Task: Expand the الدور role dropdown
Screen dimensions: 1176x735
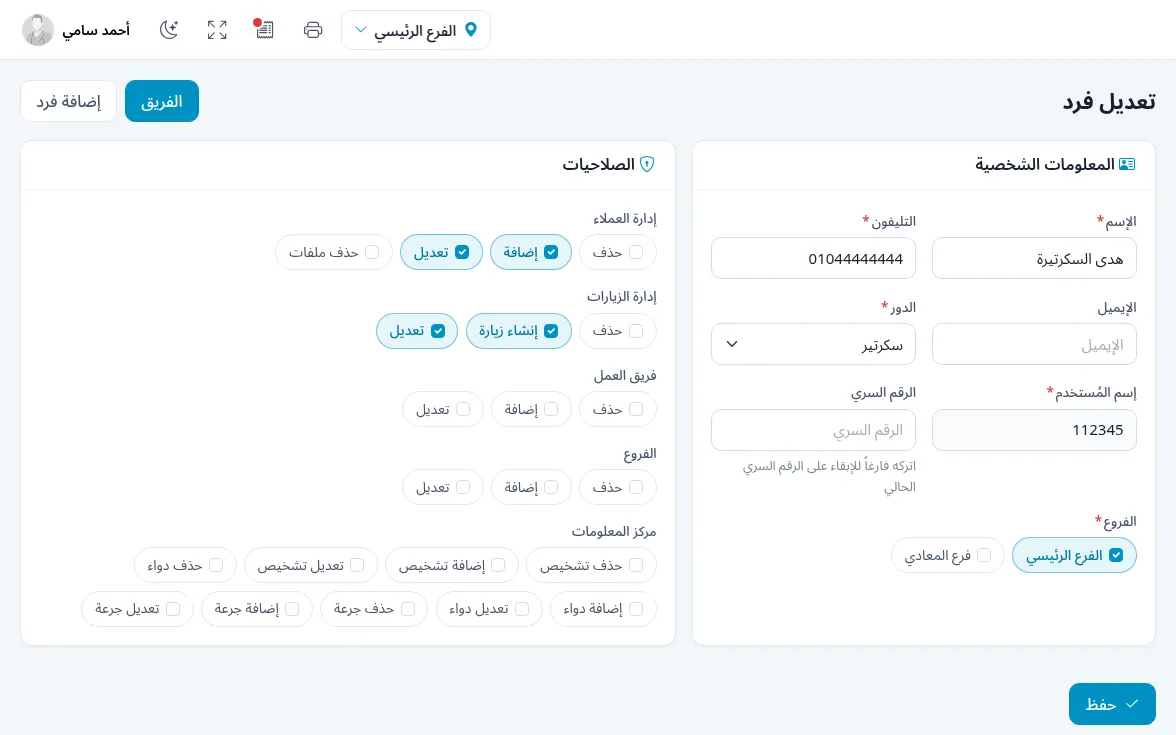Action: point(813,344)
